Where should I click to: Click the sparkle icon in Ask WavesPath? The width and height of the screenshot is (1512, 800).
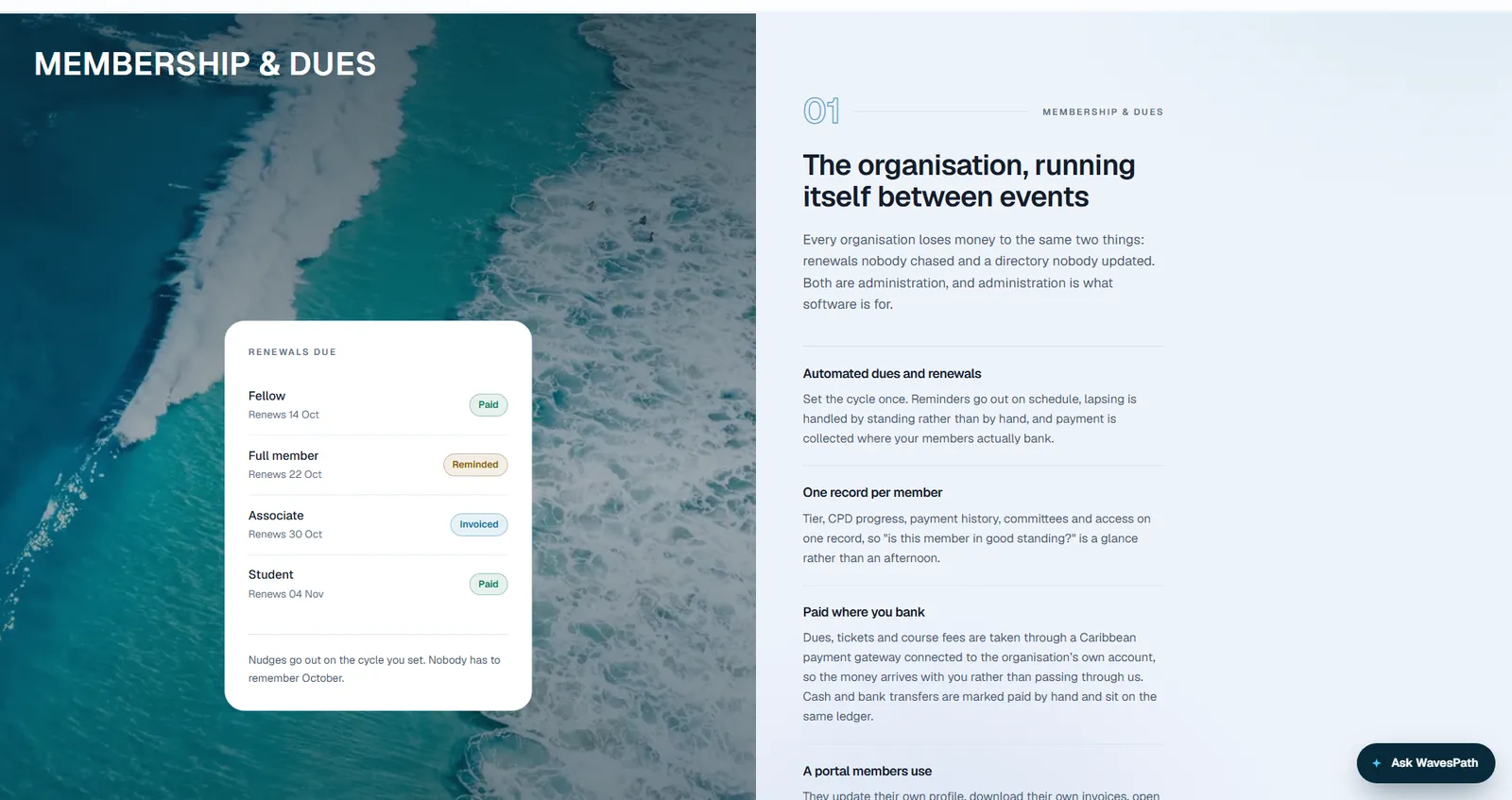click(x=1377, y=763)
